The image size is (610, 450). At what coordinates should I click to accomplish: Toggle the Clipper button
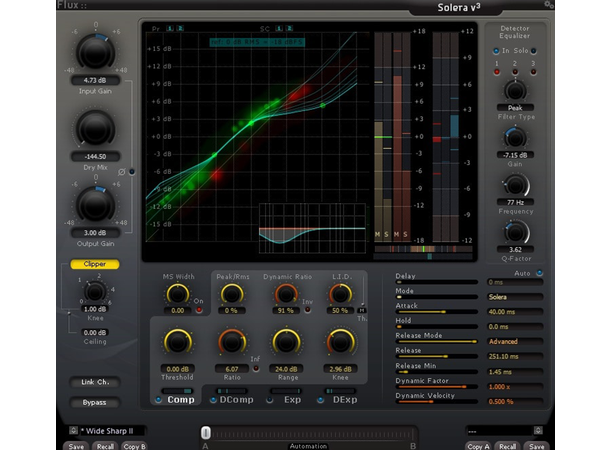(95, 264)
